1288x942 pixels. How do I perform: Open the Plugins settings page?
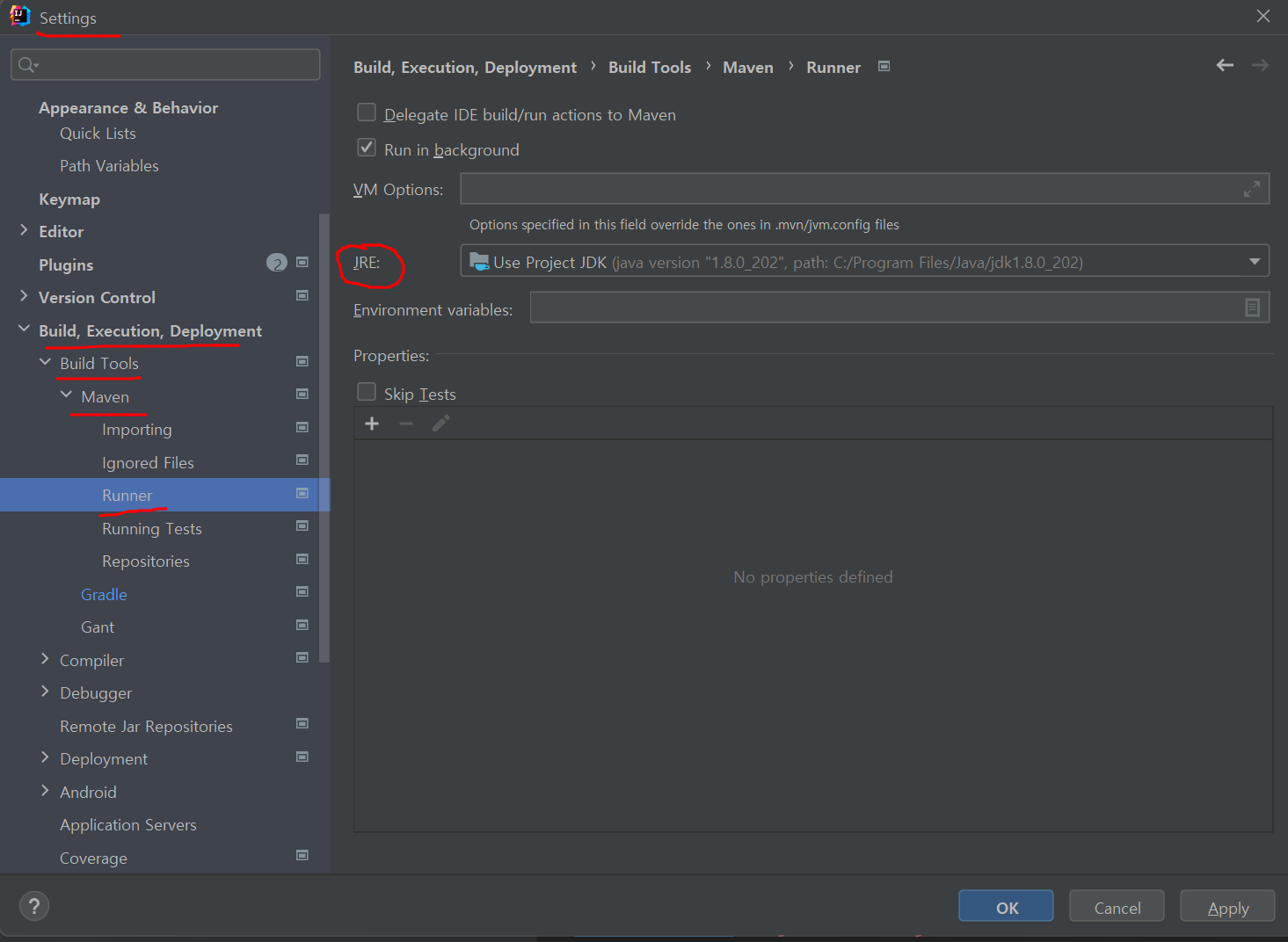click(66, 265)
